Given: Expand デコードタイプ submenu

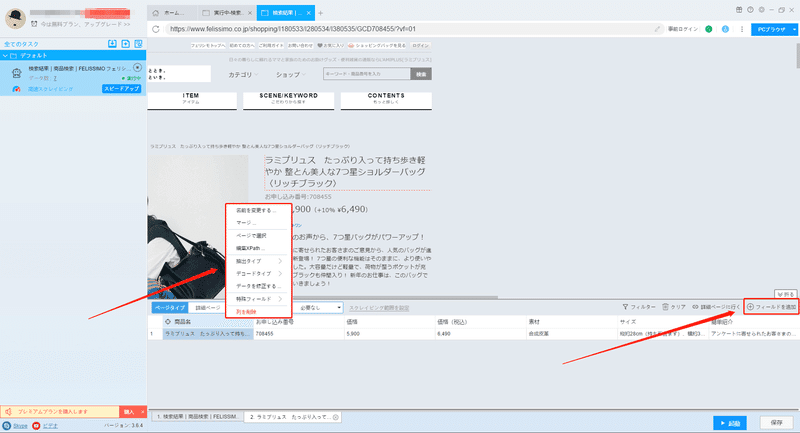Looking at the screenshot, I should [280, 273].
